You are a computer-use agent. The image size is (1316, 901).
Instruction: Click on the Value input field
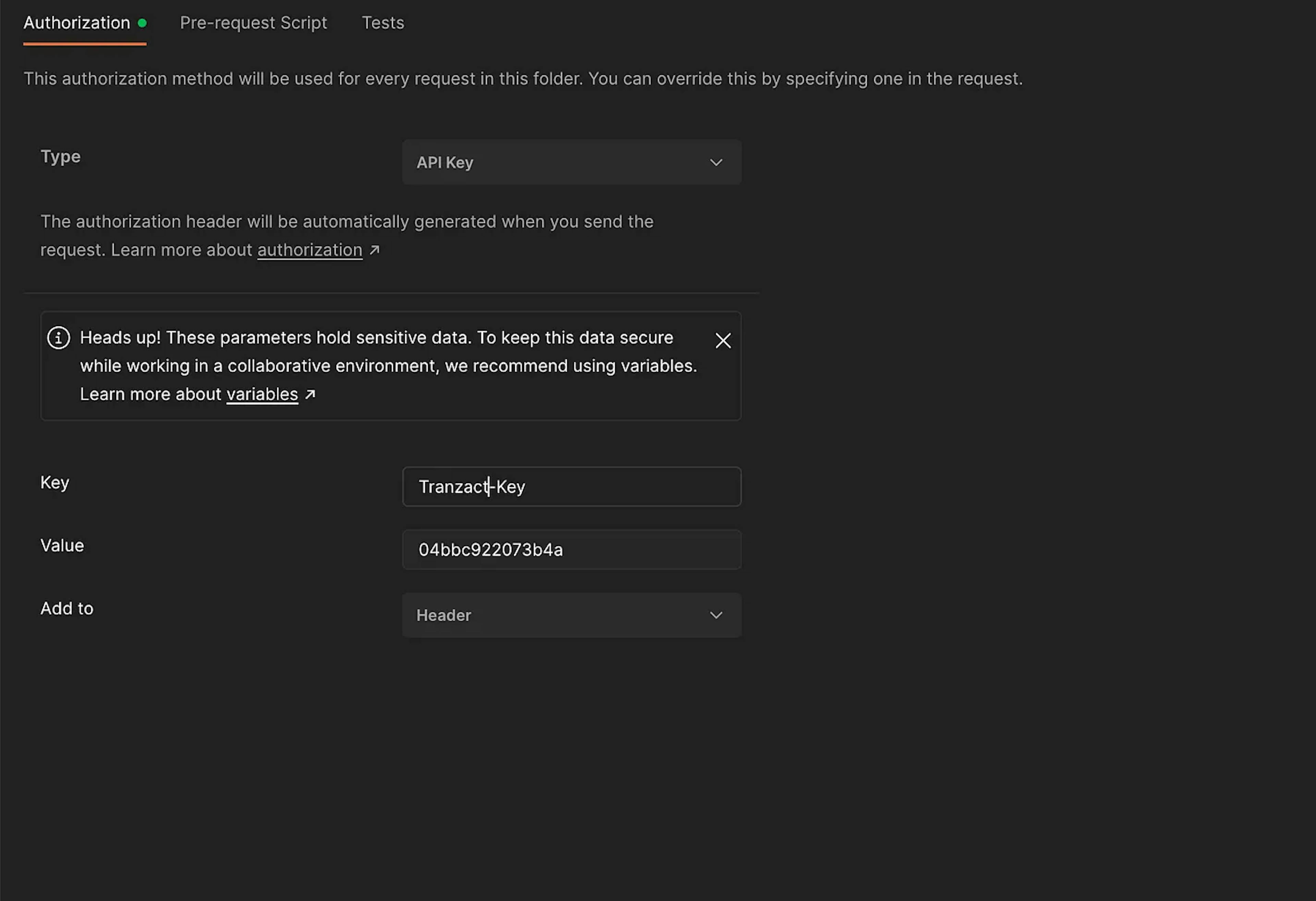coord(571,549)
